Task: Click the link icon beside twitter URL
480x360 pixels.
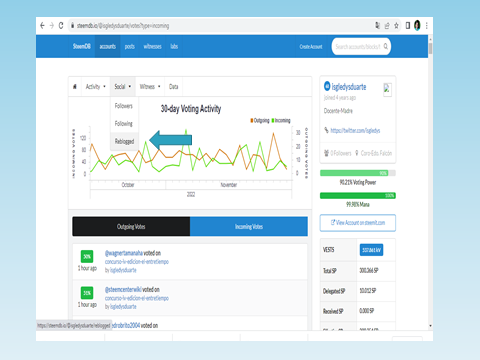Action: pyautogui.click(x=327, y=130)
